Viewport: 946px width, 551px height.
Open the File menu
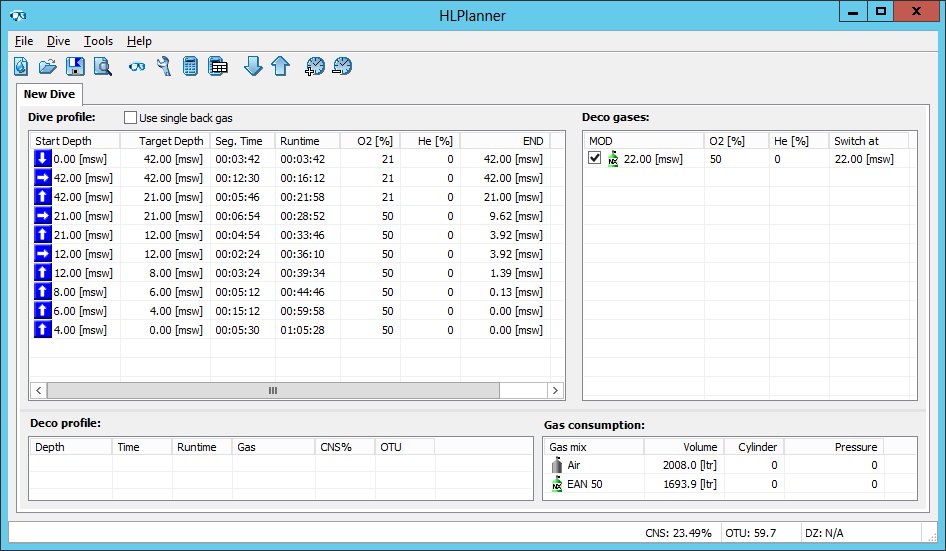point(24,41)
